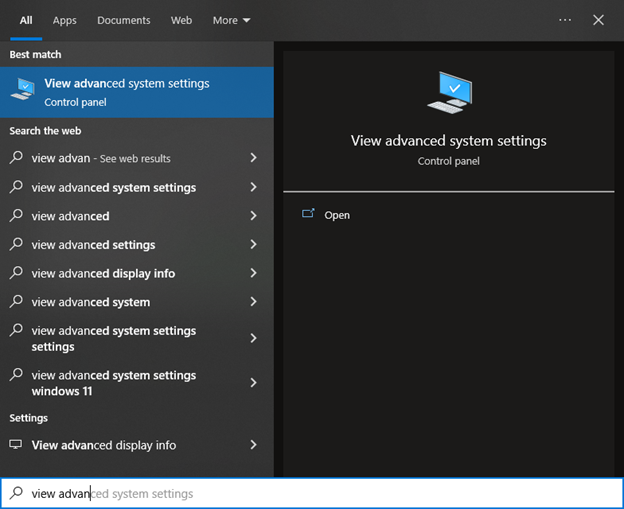
Task: Click the large computer icon in preview pane
Action: pyautogui.click(x=450, y=92)
